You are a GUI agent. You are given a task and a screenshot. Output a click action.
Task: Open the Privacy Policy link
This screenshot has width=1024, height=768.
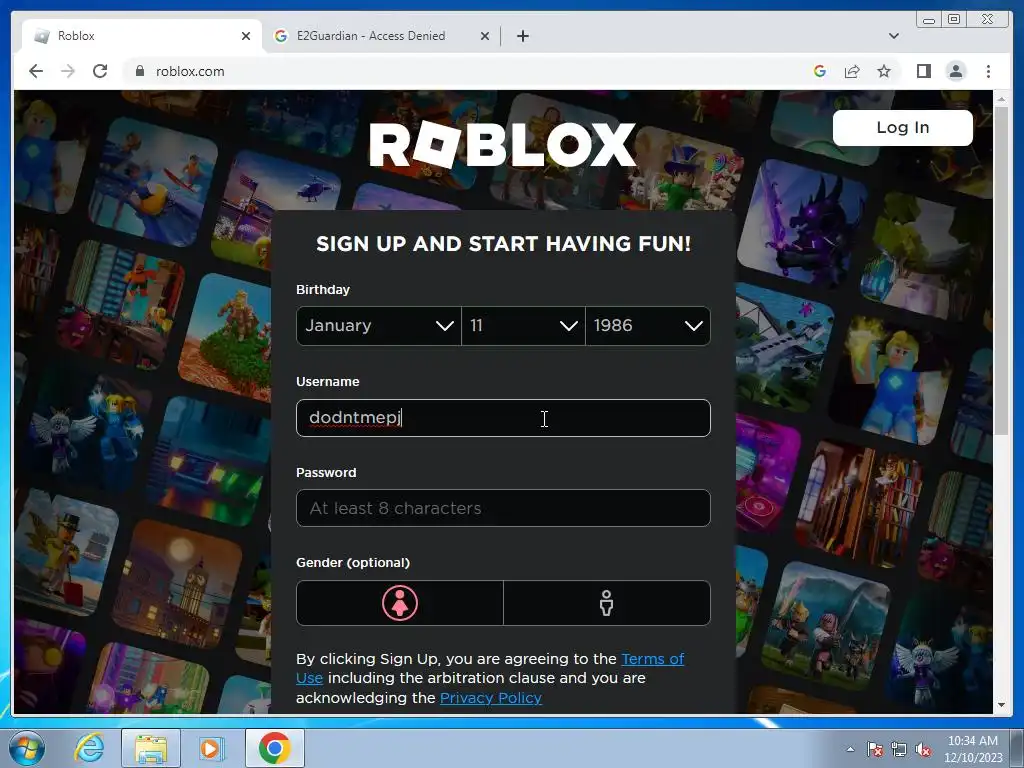point(491,697)
